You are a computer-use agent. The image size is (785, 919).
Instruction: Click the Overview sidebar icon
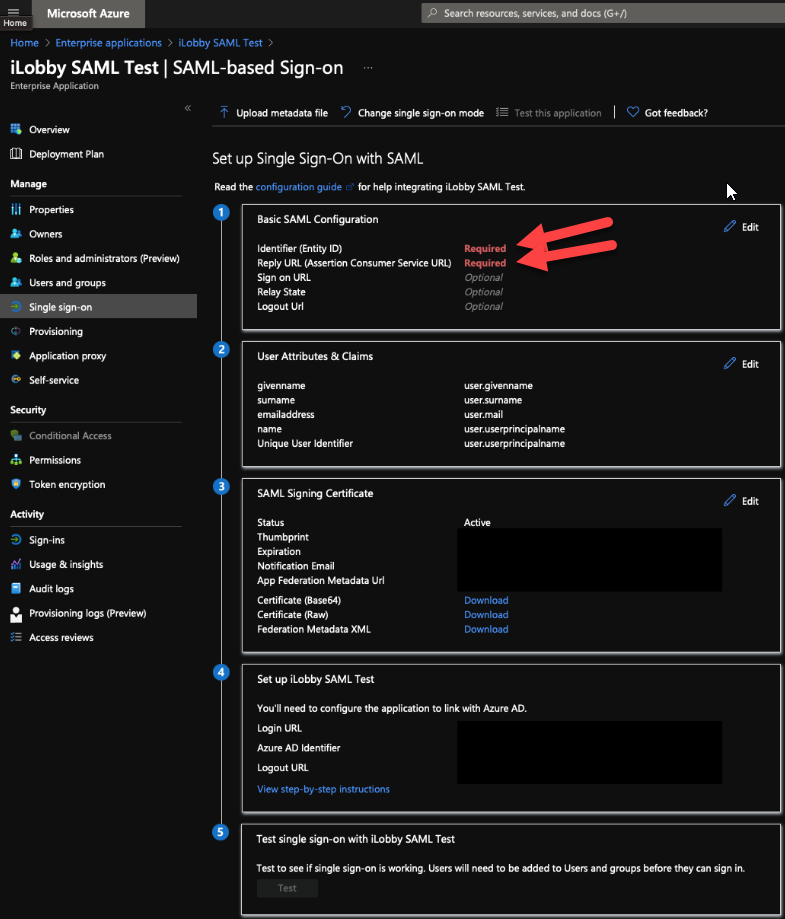click(16, 129)
